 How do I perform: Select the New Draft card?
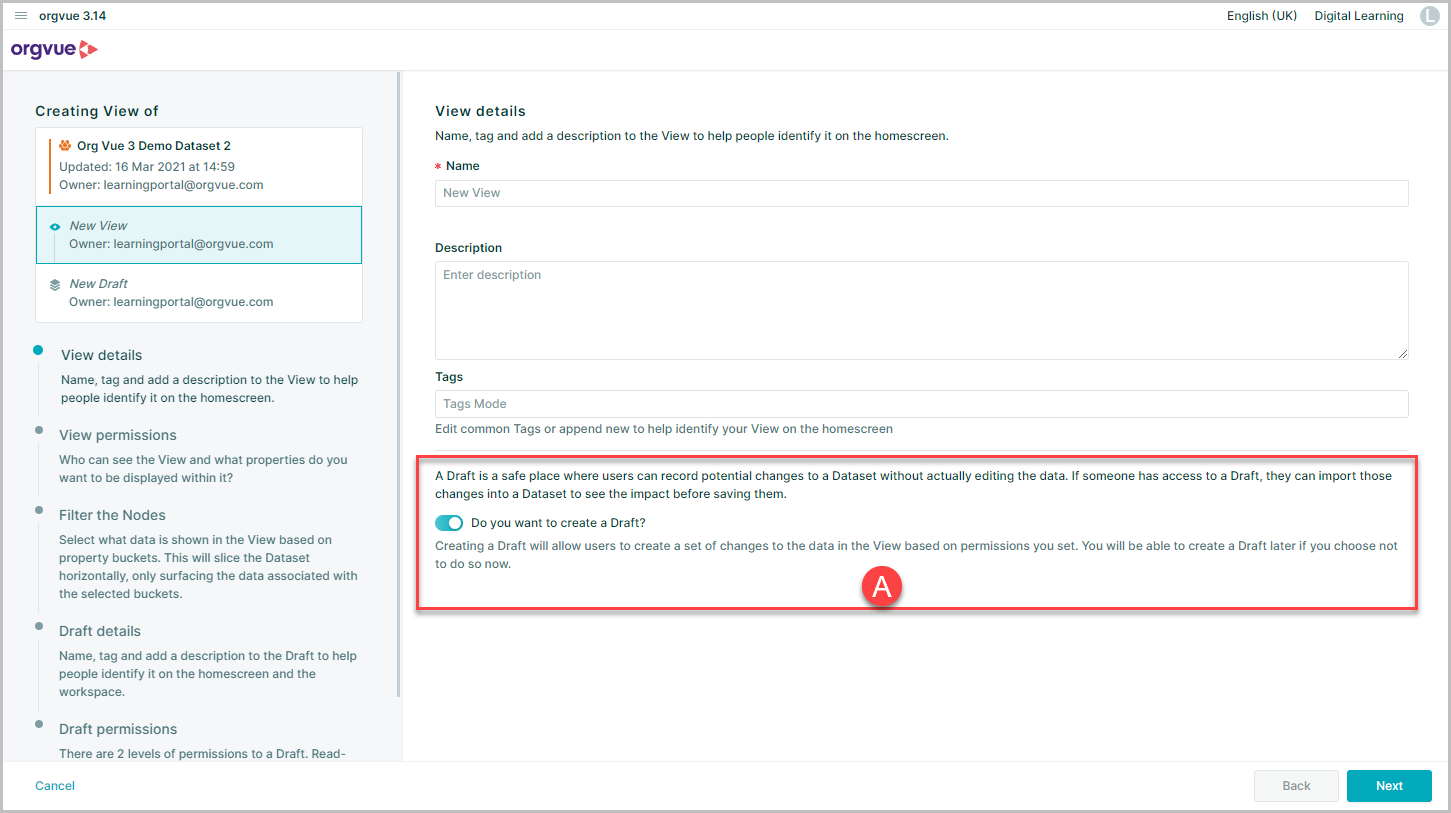click(199, 293)
